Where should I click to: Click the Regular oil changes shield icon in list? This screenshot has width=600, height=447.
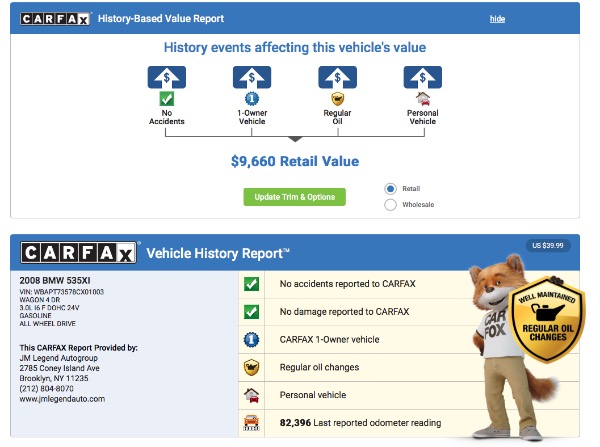tap(251, 367)
